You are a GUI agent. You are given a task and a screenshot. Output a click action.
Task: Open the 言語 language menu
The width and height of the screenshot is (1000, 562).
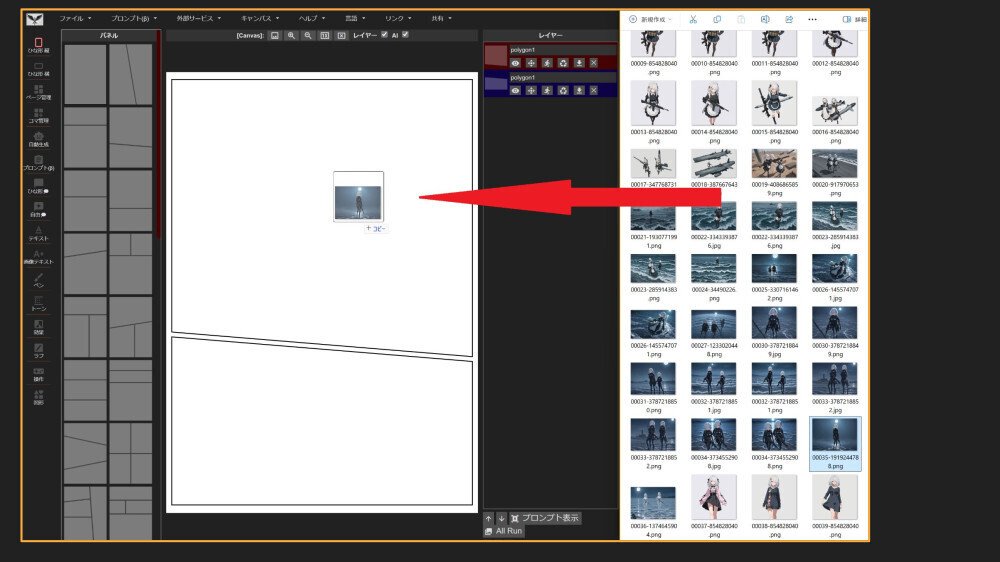[355, 18]
